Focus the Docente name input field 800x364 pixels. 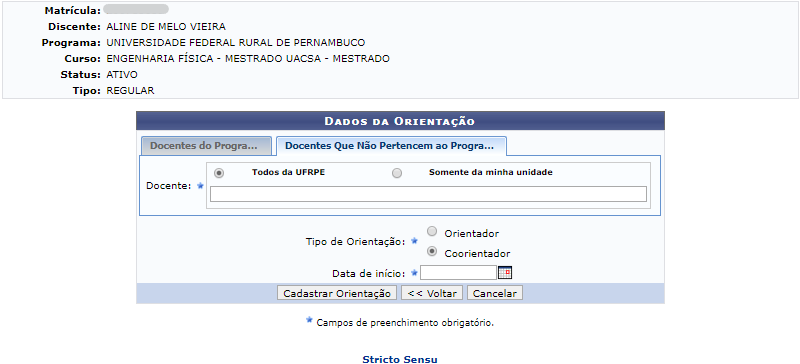point(428,194)
